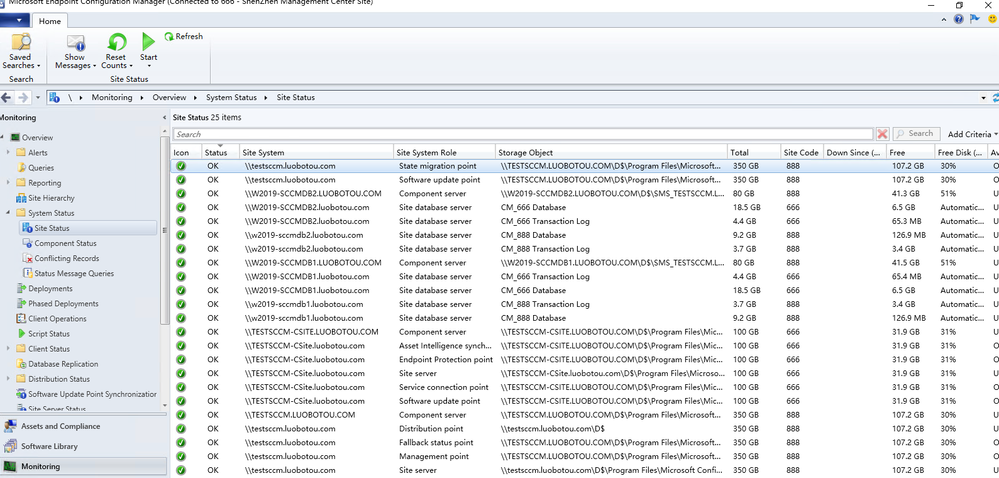Viewport: 999px width, 478px height.
Task: Select the Distribution point row
Action: (584, 429)
